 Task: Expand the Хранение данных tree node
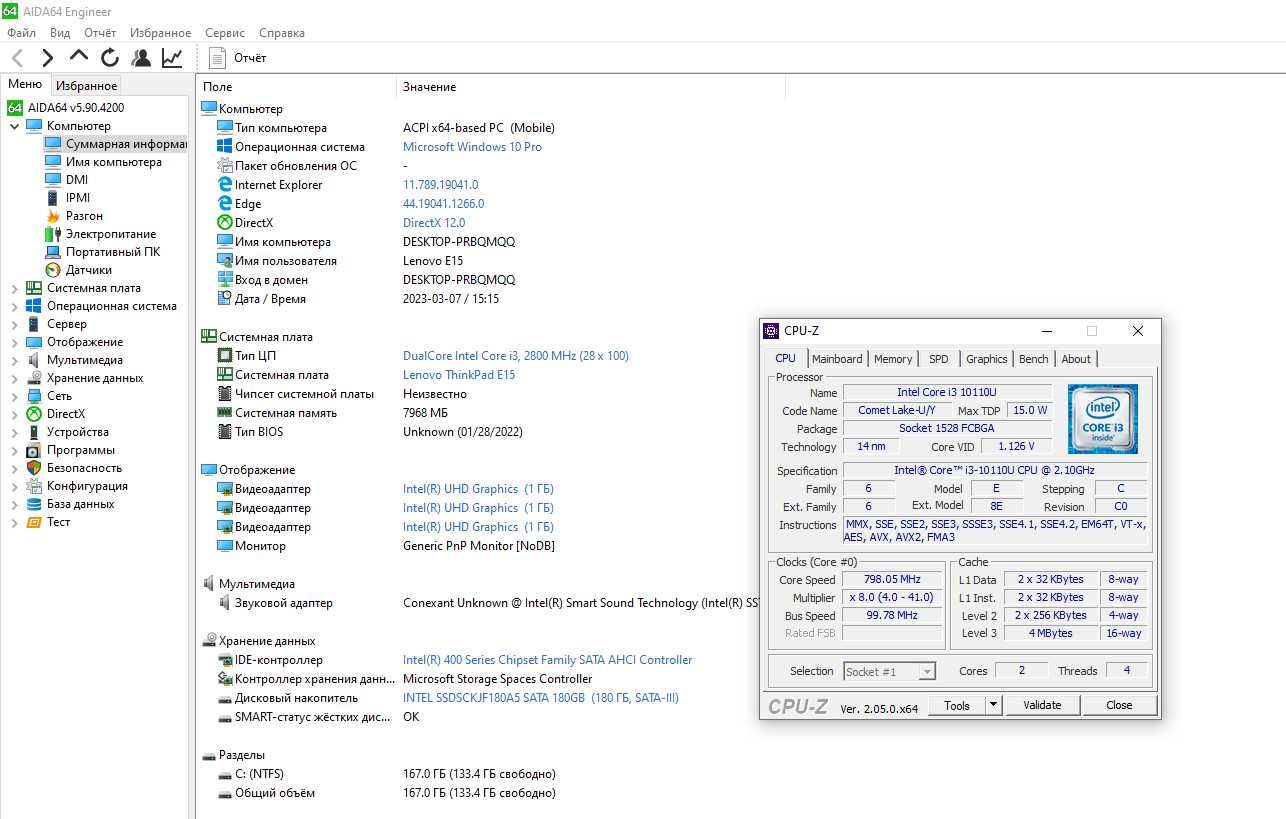(x=14, y=378)
